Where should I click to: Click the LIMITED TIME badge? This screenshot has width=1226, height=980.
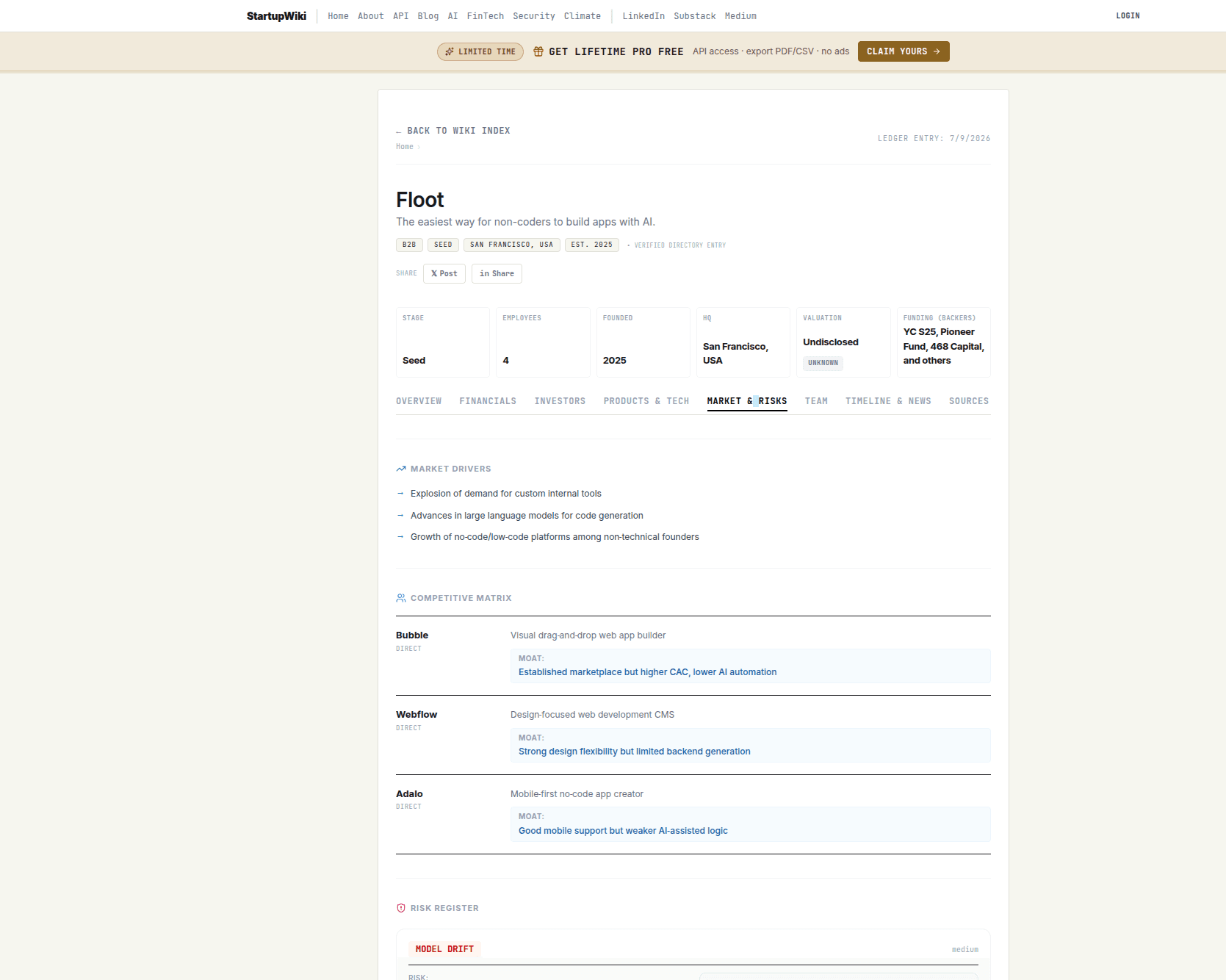click(480, 51)
